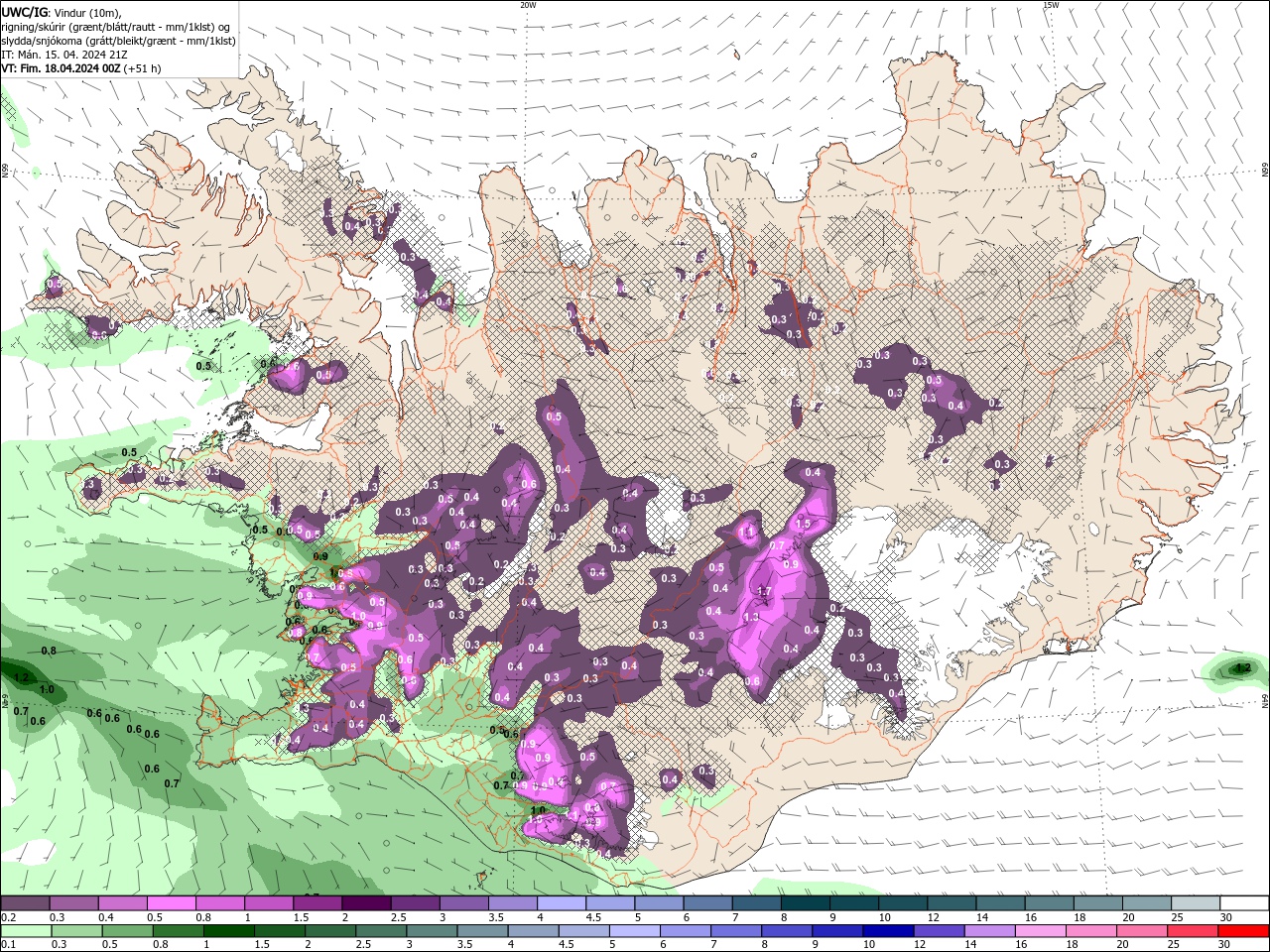The image size is (1270, 952).
Task: Click the '(+51 h)' forecast offset text
Action: (x=144, y=68)
